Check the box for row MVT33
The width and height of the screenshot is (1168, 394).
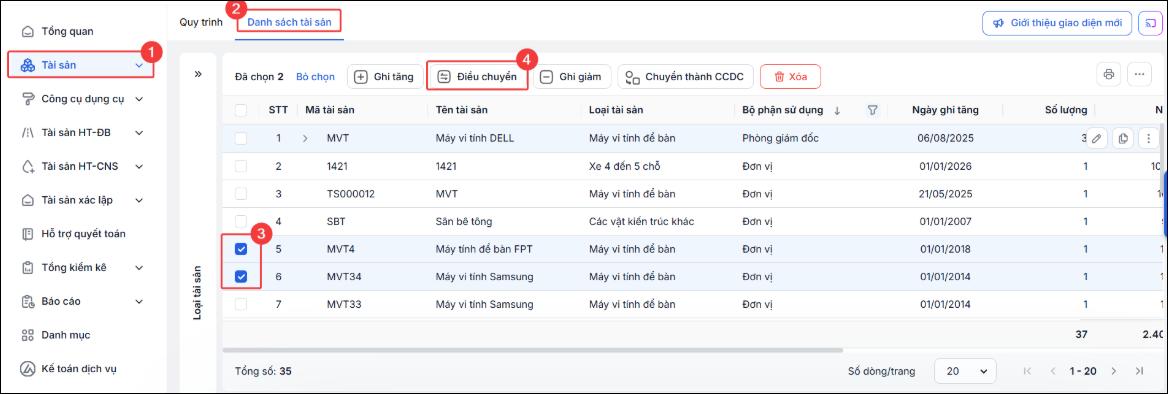241,304
